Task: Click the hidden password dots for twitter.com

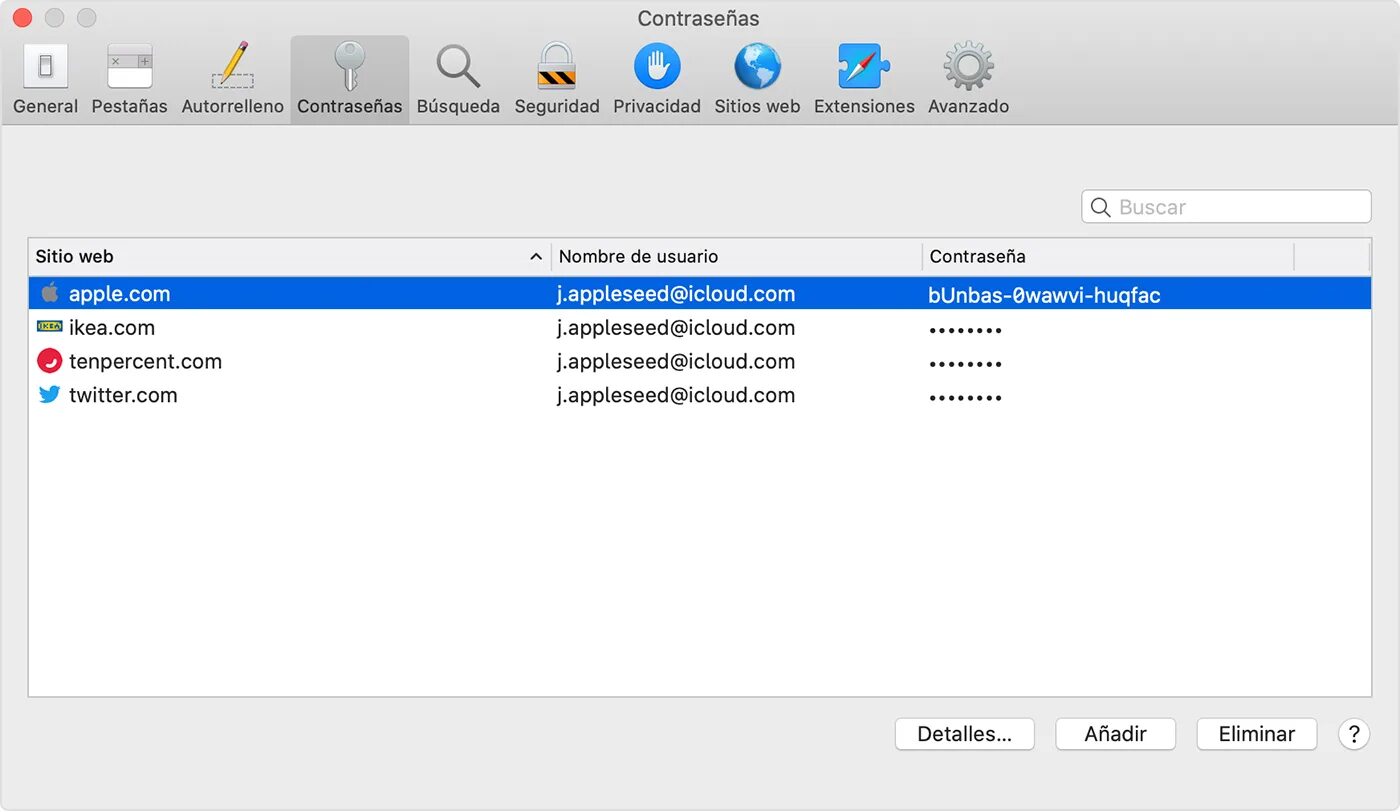Action: click(x=965, y=398)
